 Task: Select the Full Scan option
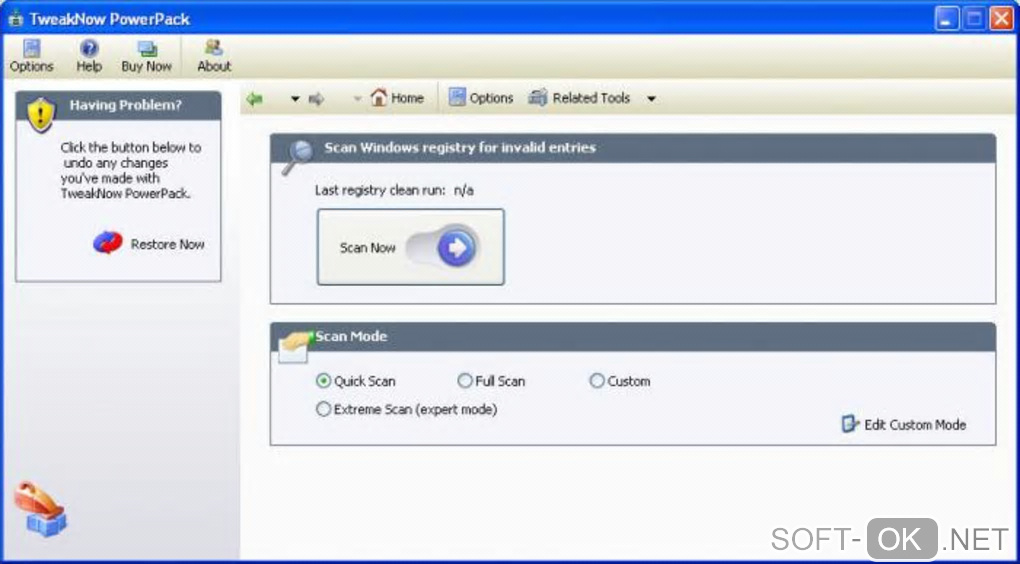pyautogui.click(x=491, y=381)
